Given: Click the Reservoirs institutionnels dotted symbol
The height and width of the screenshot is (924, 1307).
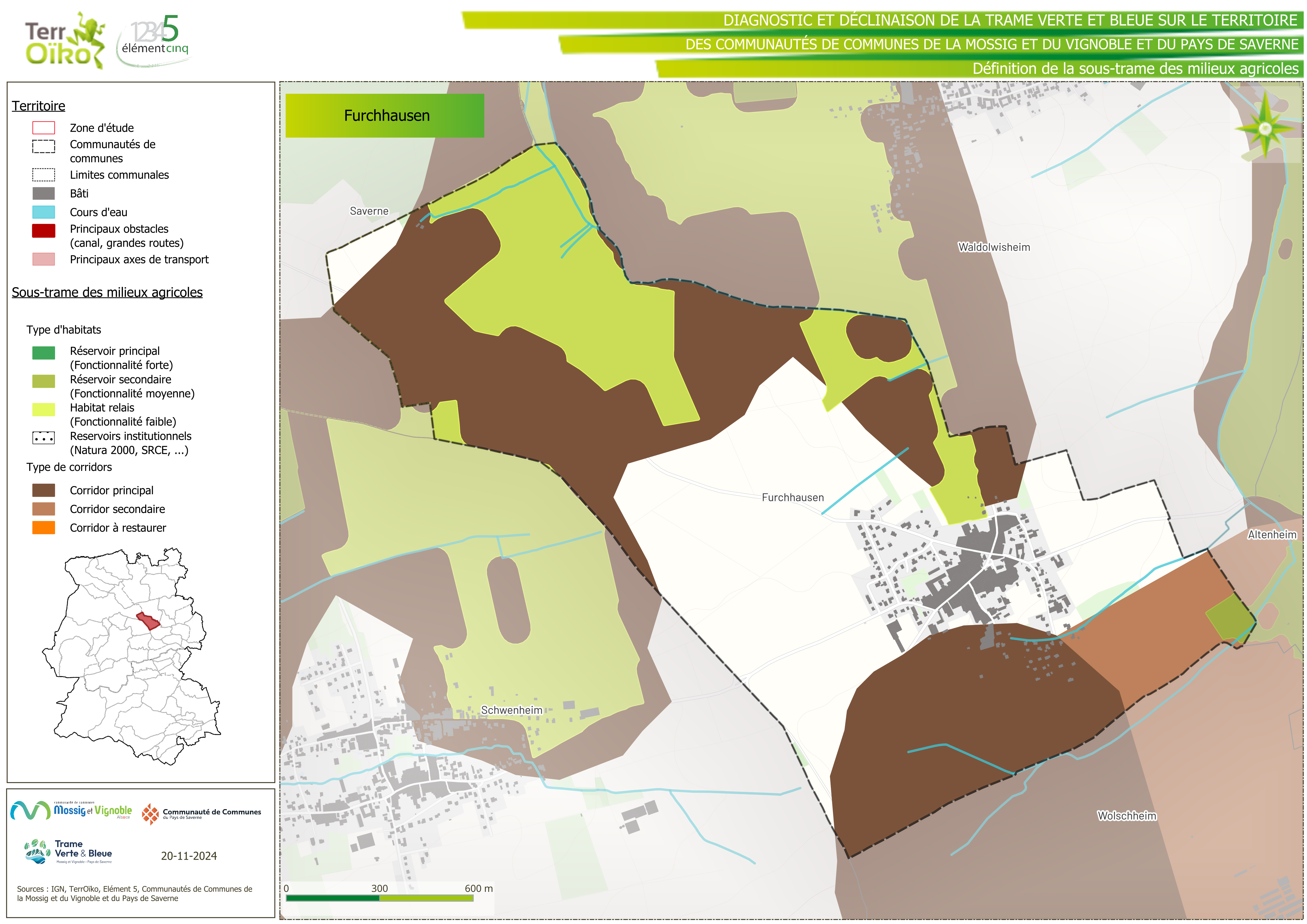Looking at the screenshot, I should tap(44, 438).
